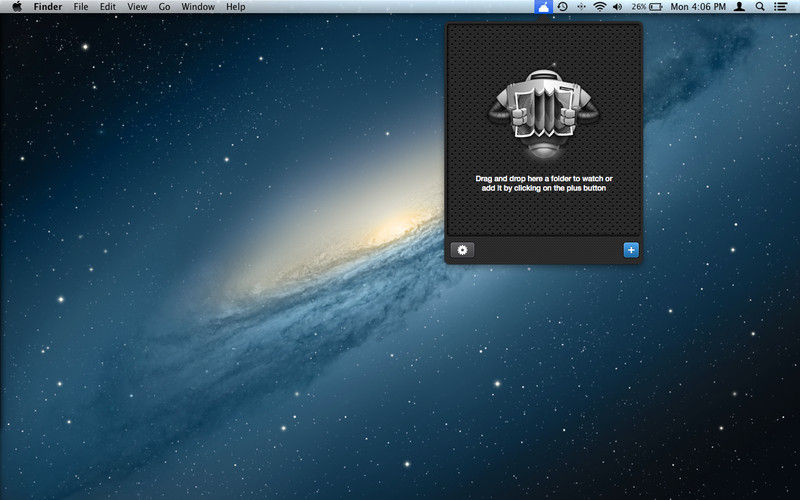Click the crosshair-arrows icon beside the Wi-Fi icon
Viewport: 800px width, 500px height.
pos(581,7)
